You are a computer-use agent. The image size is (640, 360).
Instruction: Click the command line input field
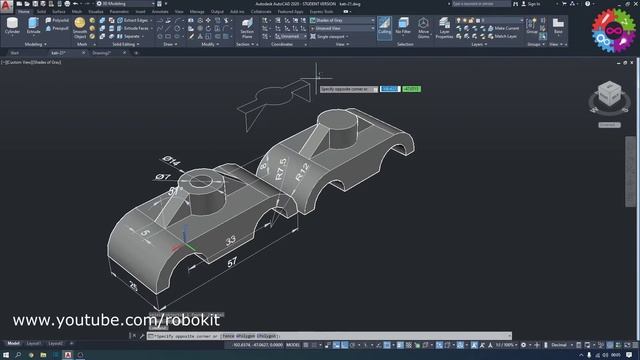(x=329, y=336)
